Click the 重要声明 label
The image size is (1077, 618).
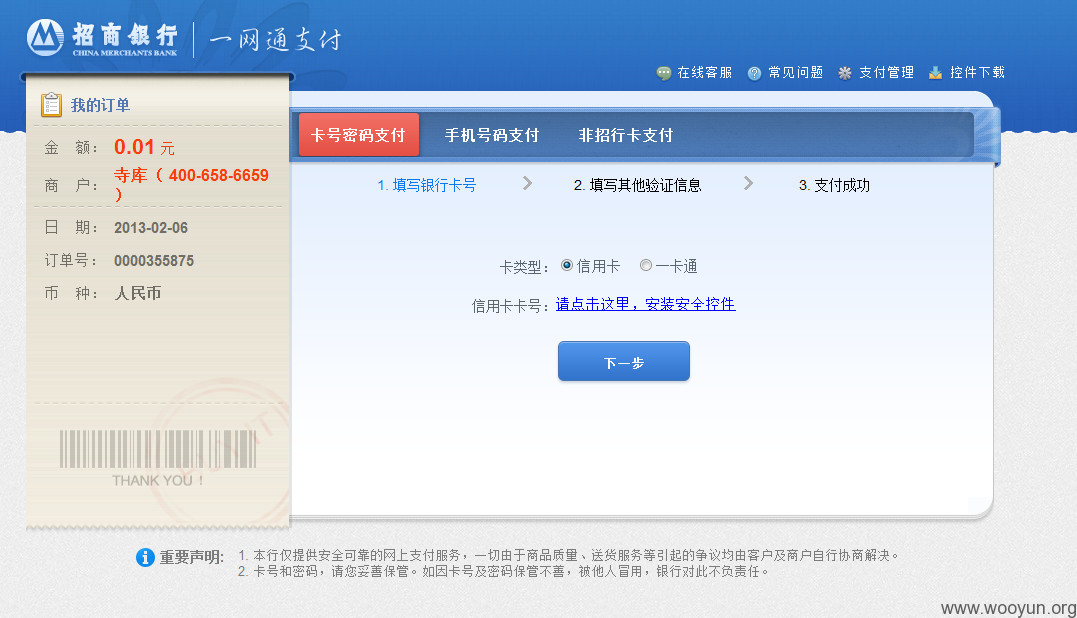192,558
